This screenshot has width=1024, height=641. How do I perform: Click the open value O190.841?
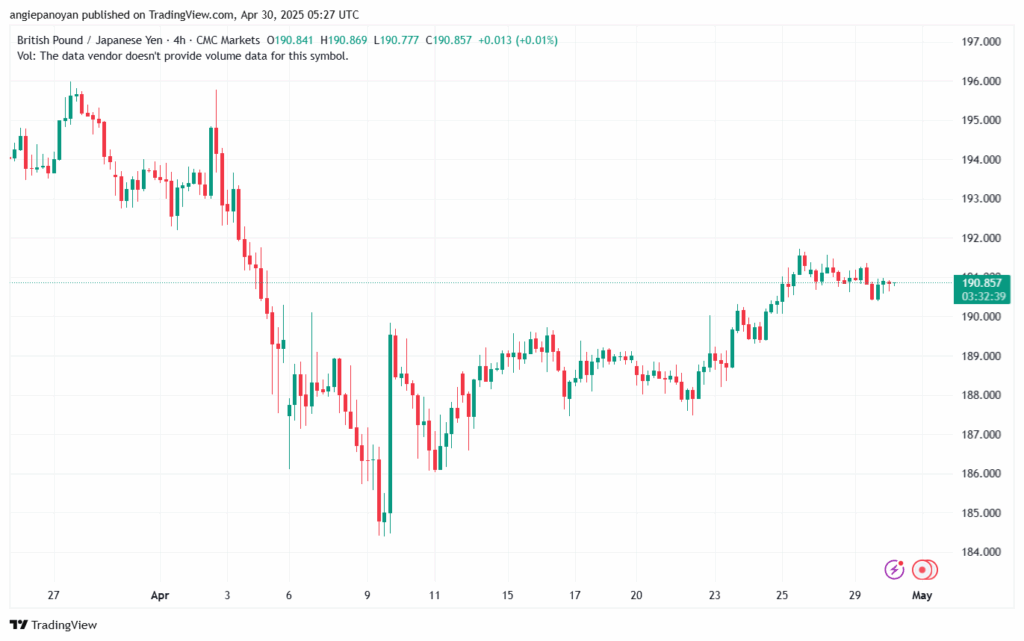pos(289,40)
